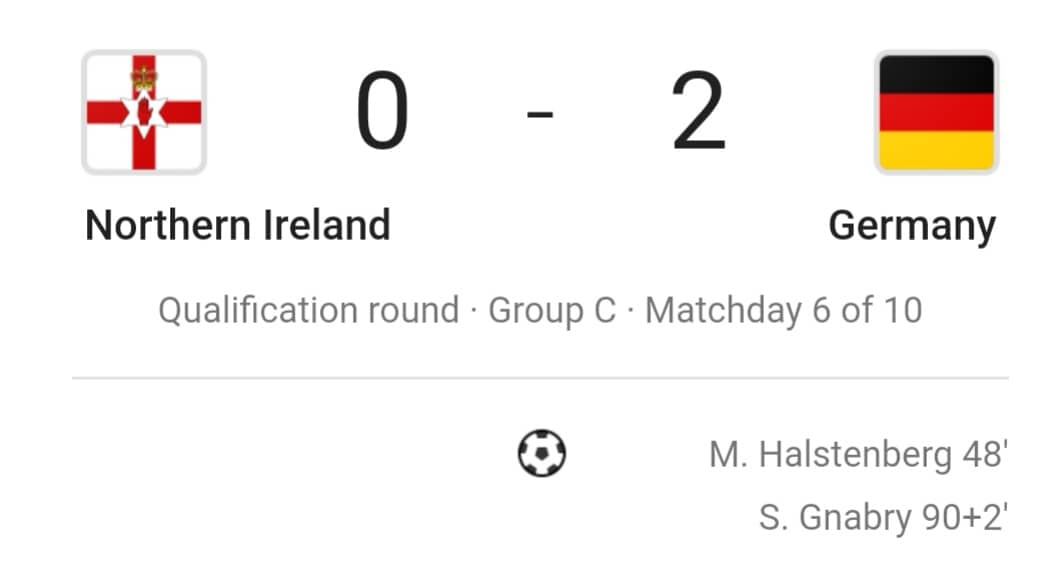Click the Northern Ireland flag icon
The image size is (1063, 582).
144,112
